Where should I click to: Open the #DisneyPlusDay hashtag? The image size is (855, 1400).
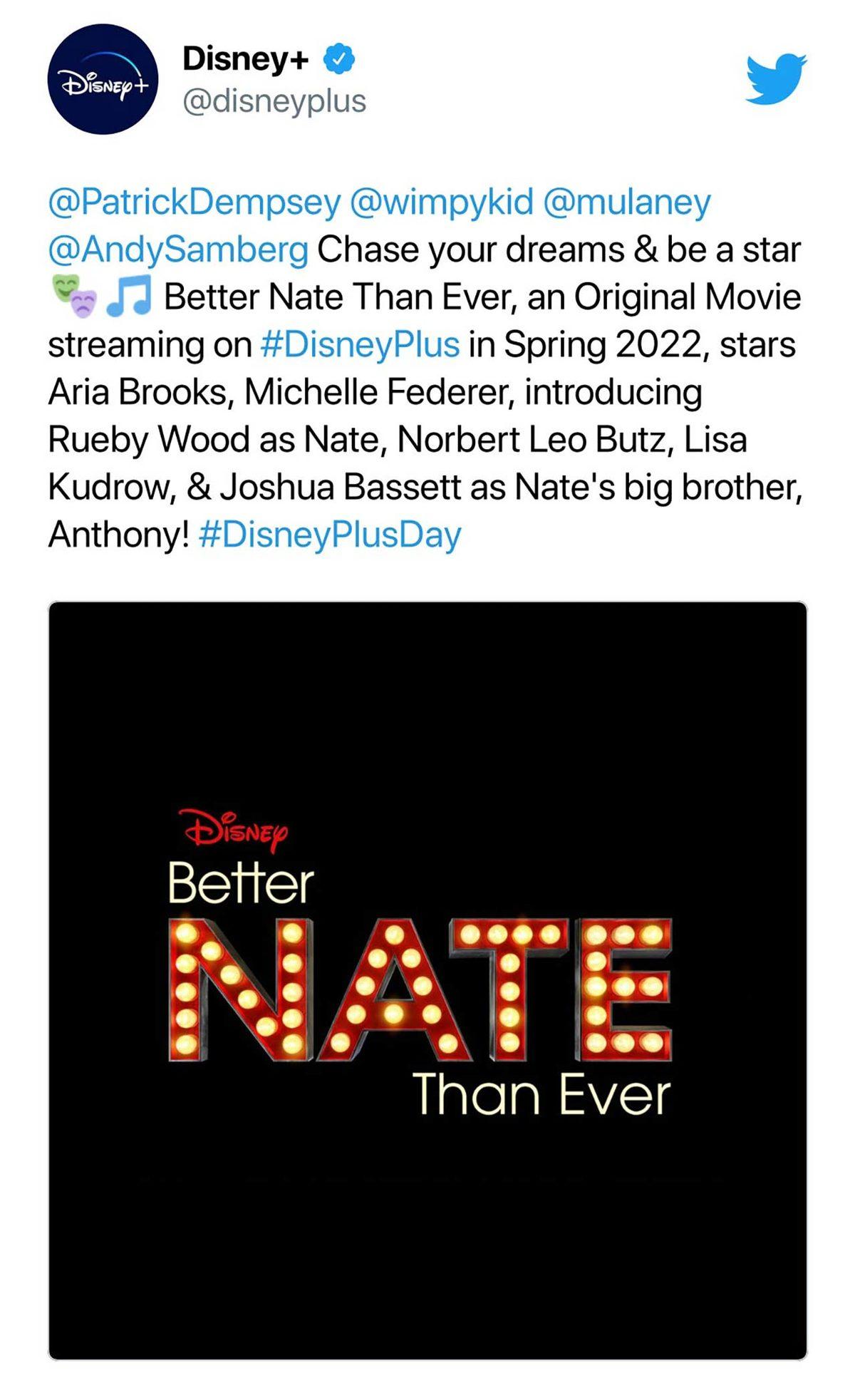click(330, 535)
